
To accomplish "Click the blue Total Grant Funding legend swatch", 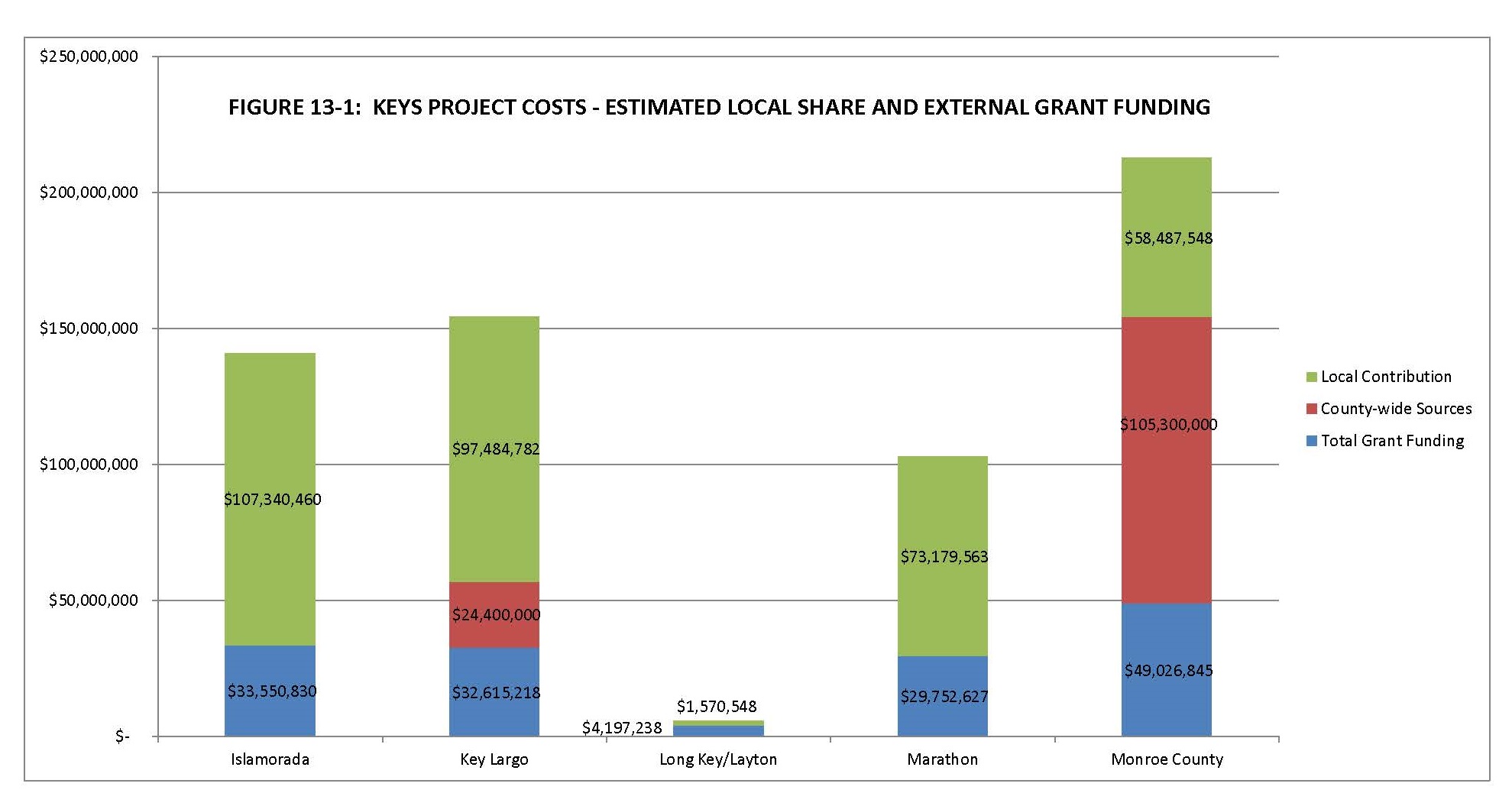I will coord(1311,442).
